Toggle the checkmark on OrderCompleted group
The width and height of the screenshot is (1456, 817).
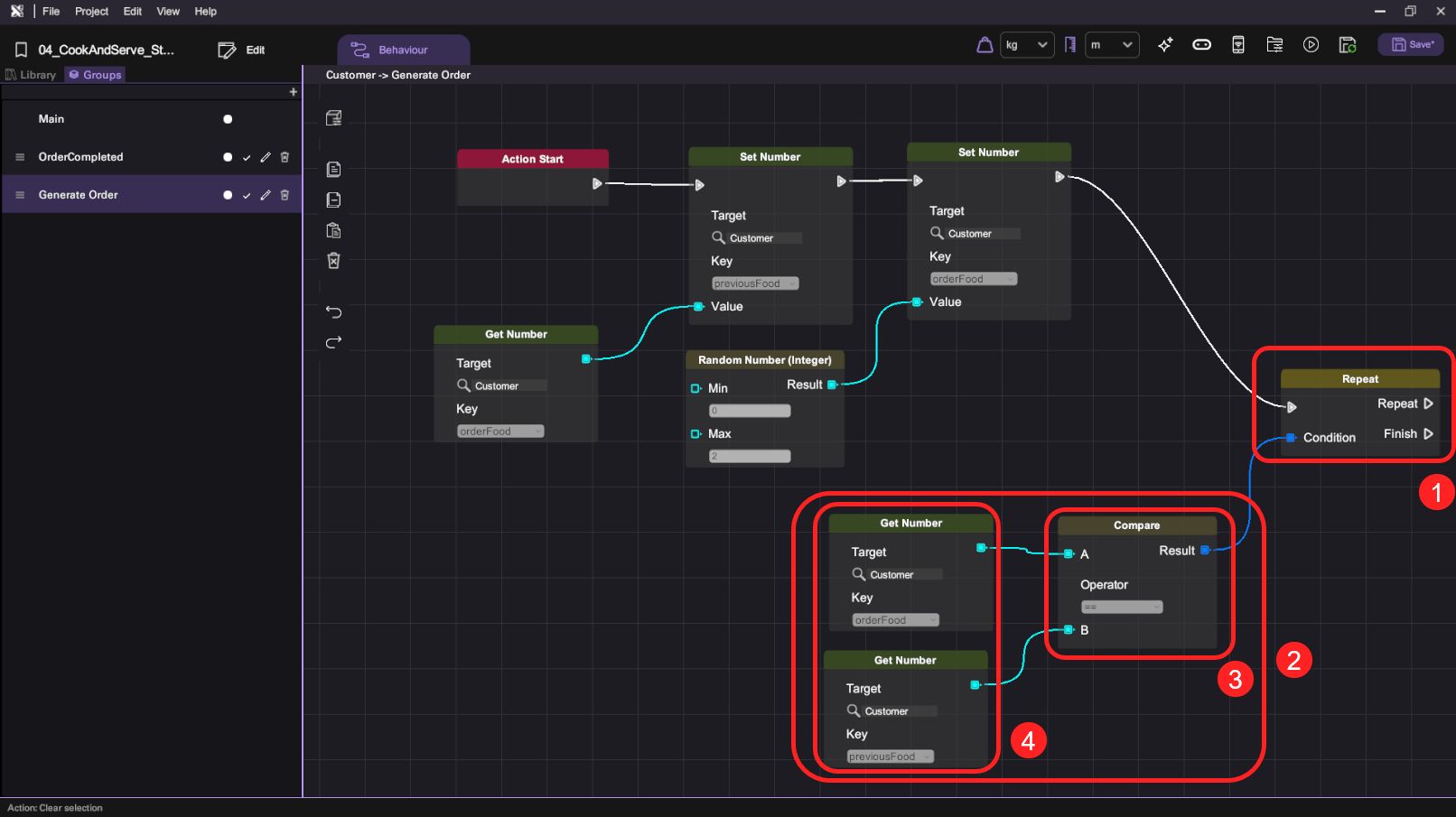pyautogui.click(x=247, y=158)
